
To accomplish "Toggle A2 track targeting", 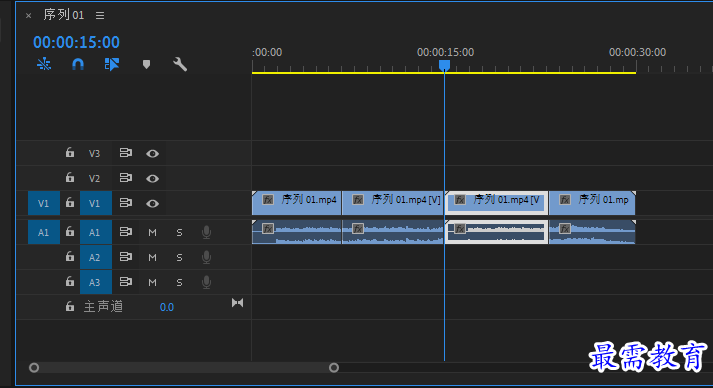I will pyautogui.click(x=95, y=257).
